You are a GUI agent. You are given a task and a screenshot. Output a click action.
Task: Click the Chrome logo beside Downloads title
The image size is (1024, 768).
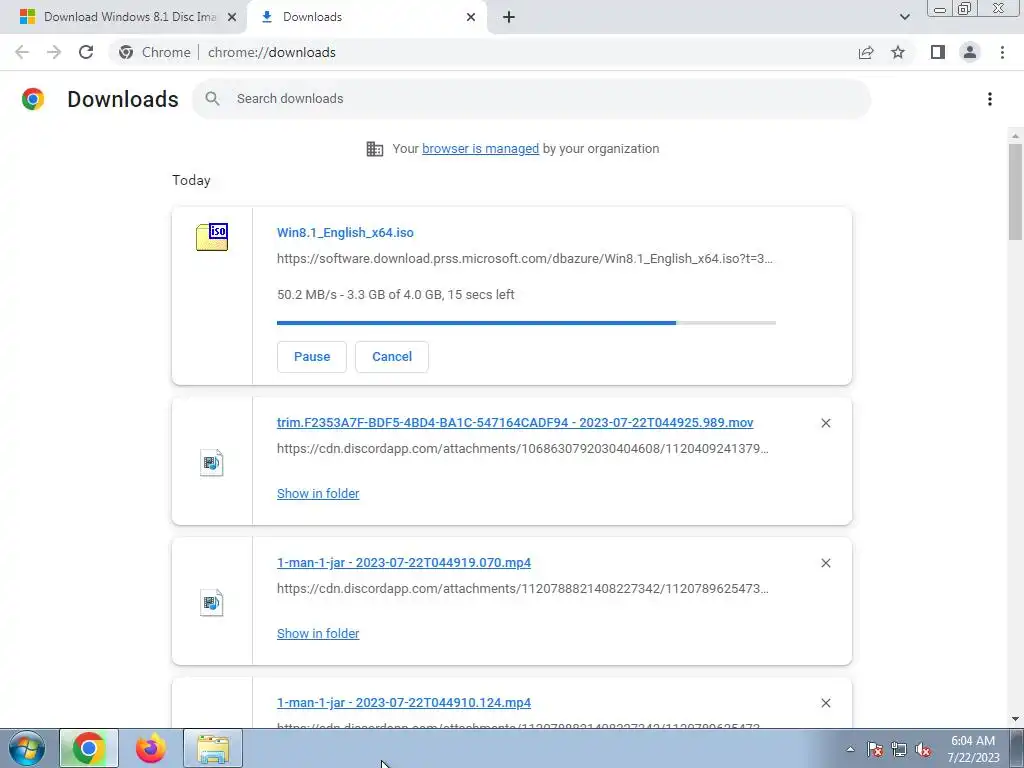(33, 99)
